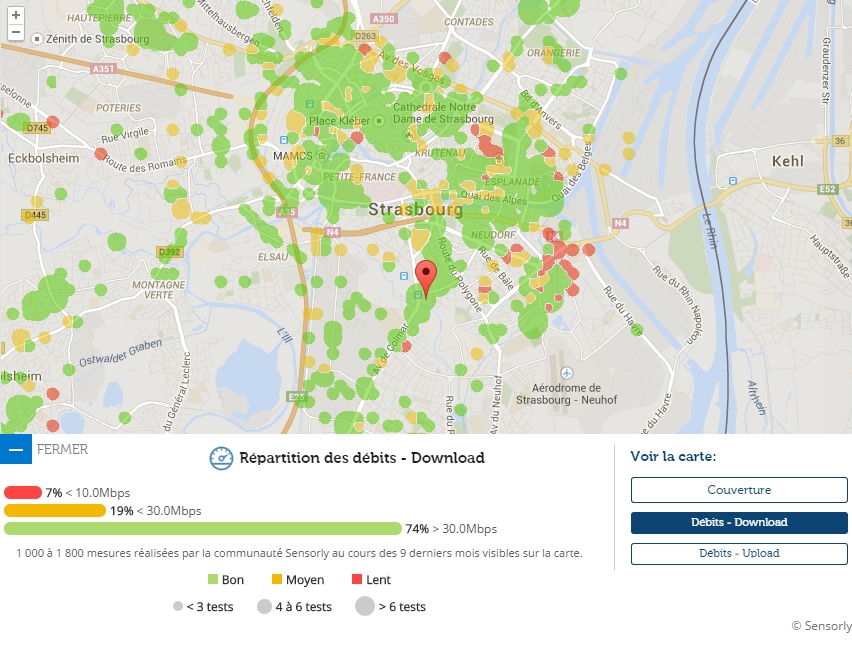Click the orange Moyen legend swatch

point(277,579)
